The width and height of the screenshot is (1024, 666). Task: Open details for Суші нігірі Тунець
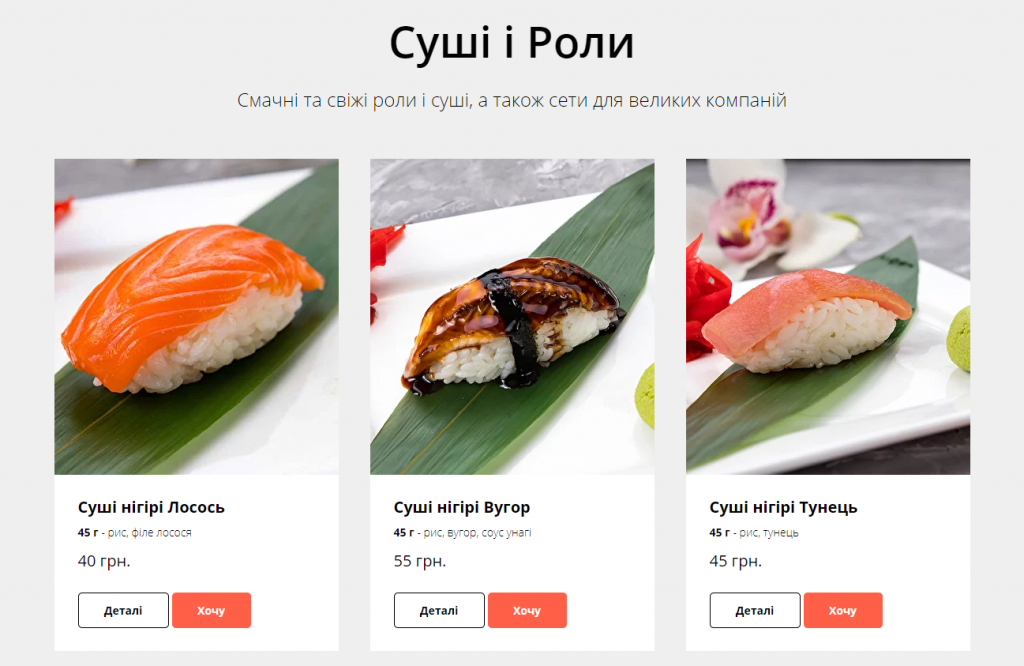pos(755,610)
